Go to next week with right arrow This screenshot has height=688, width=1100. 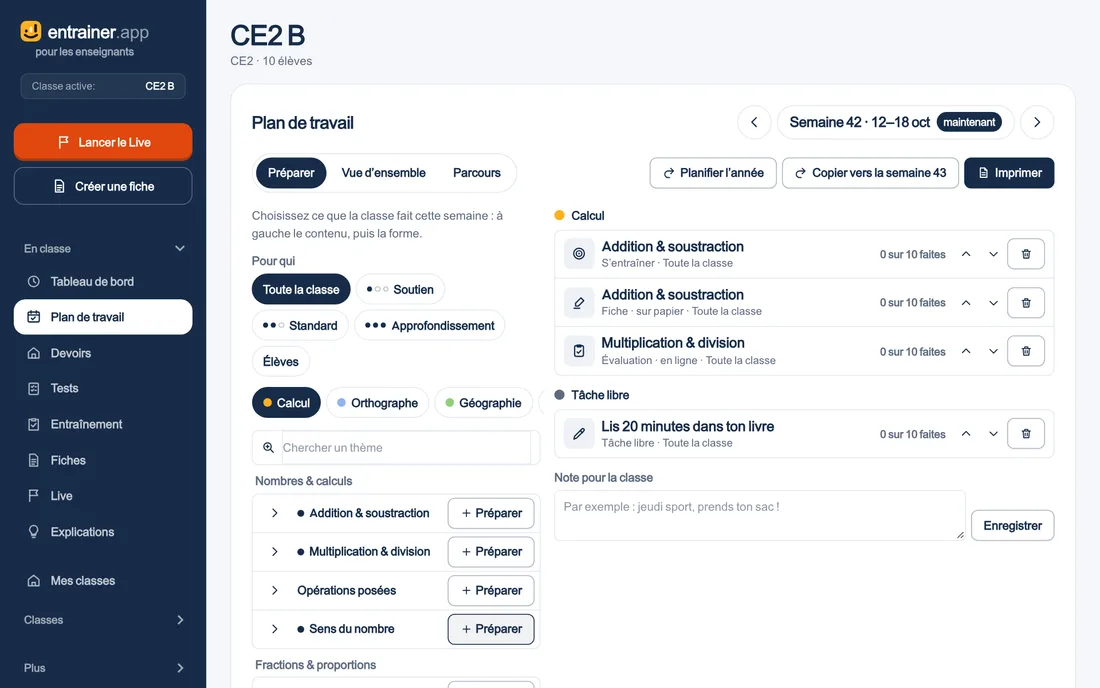tap(1037, 122)
